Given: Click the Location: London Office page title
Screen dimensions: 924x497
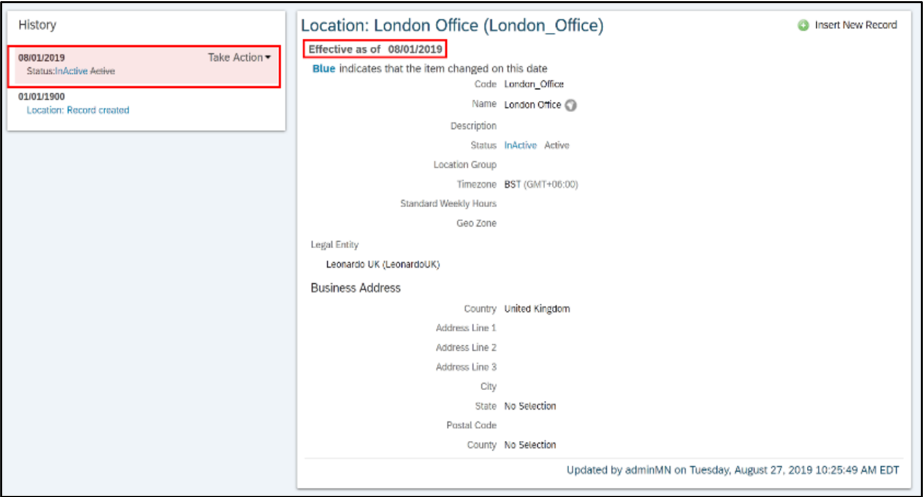Looking at the screenshot, I should tap(452, 25).
